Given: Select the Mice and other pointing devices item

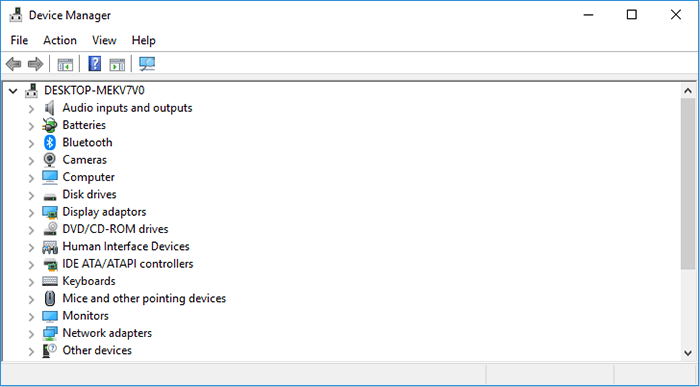Looking at the screenshot, I should pos(144,298).
